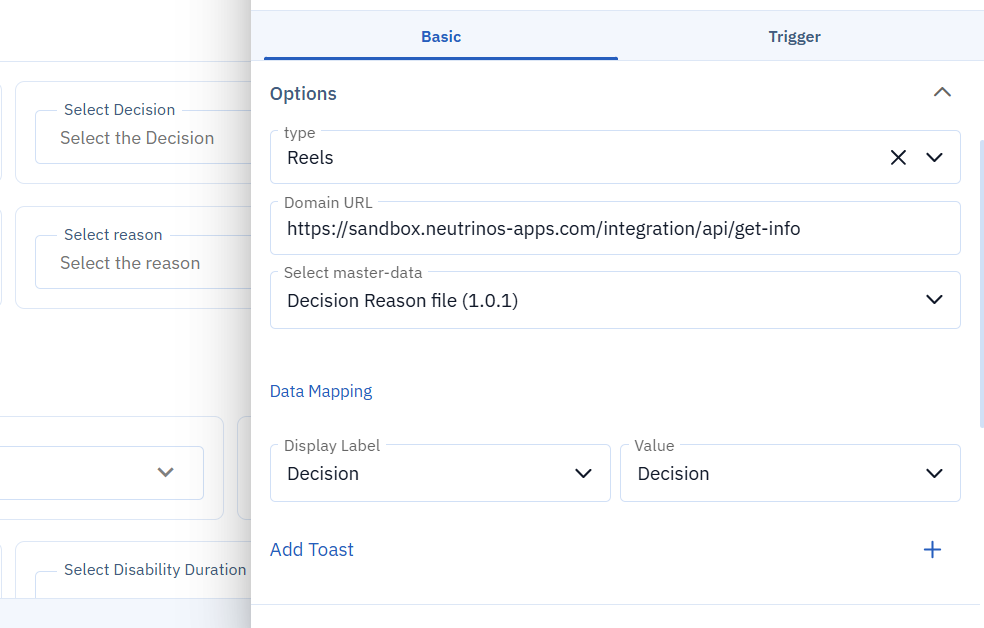Clear the Reels type selection

(898, 157)
